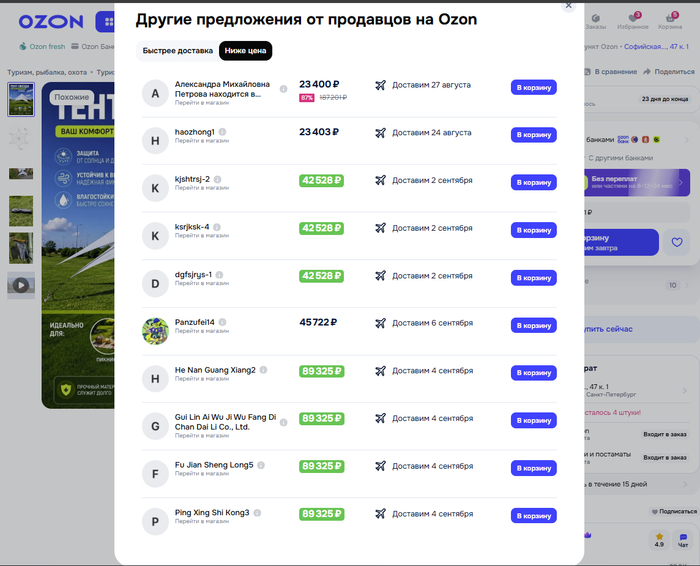700x566 pixels.
Task: Click the «Подписаться» subscribe button
Action: click(674, 512)
